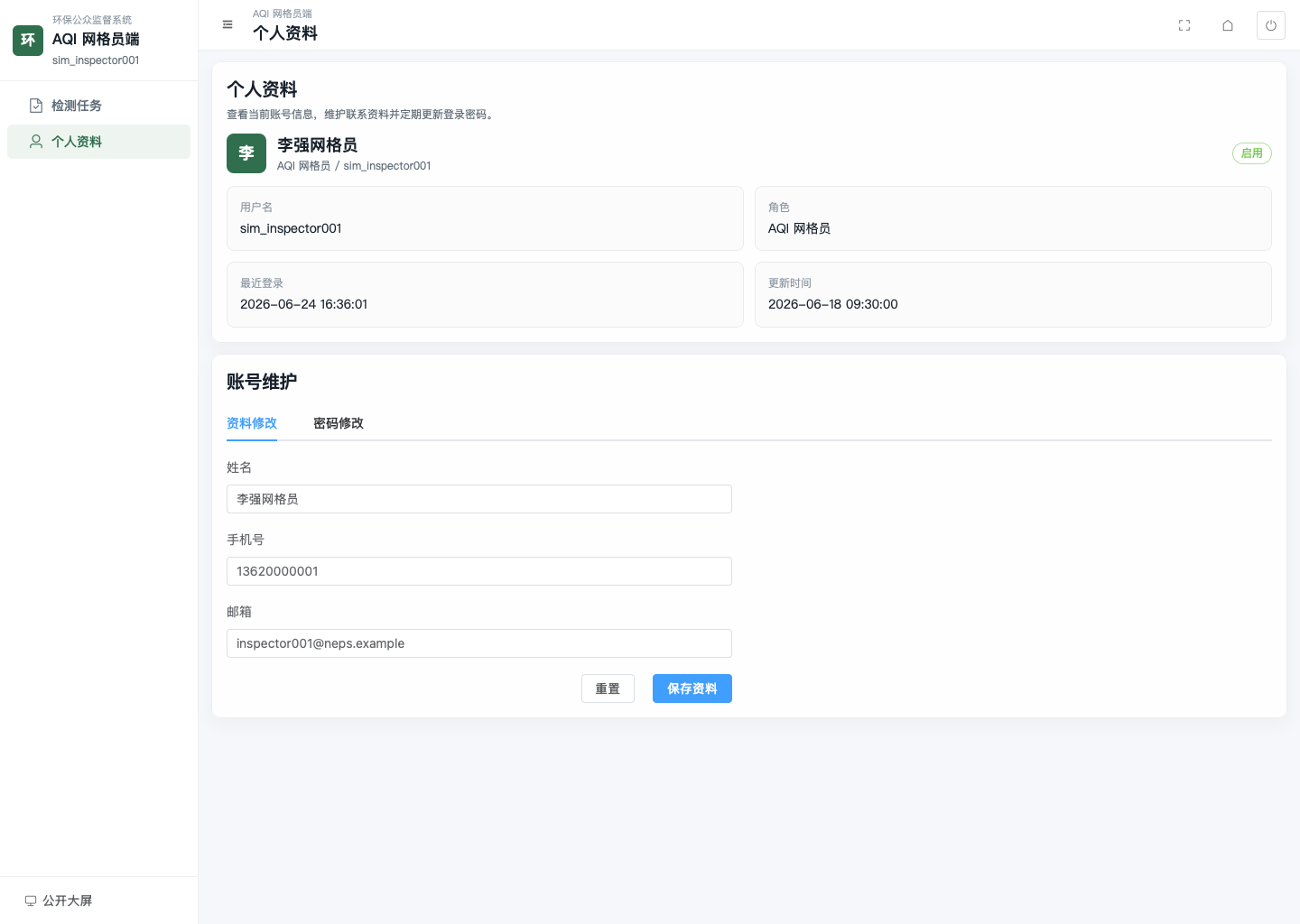1300x924 pixels.
Task: Click the 重置 button
Action: point(608,688)
